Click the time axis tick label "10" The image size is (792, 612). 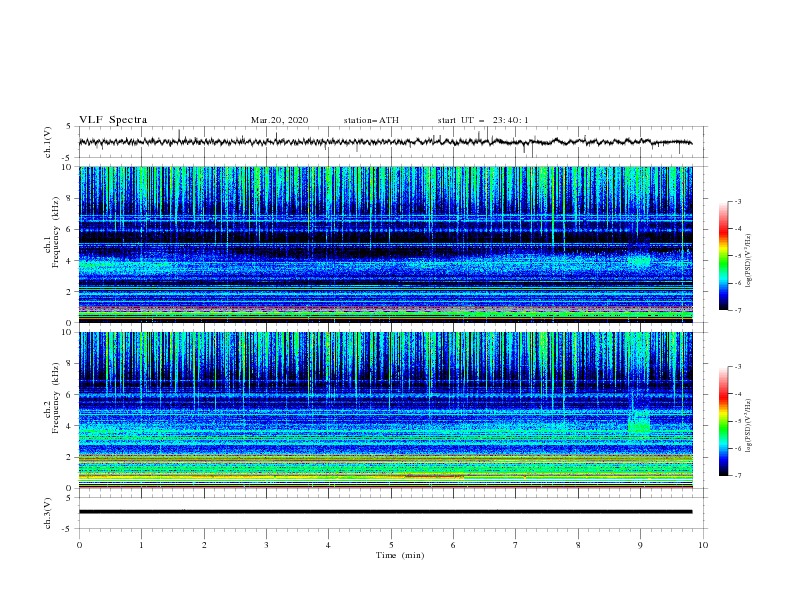(x=703, y=545)
